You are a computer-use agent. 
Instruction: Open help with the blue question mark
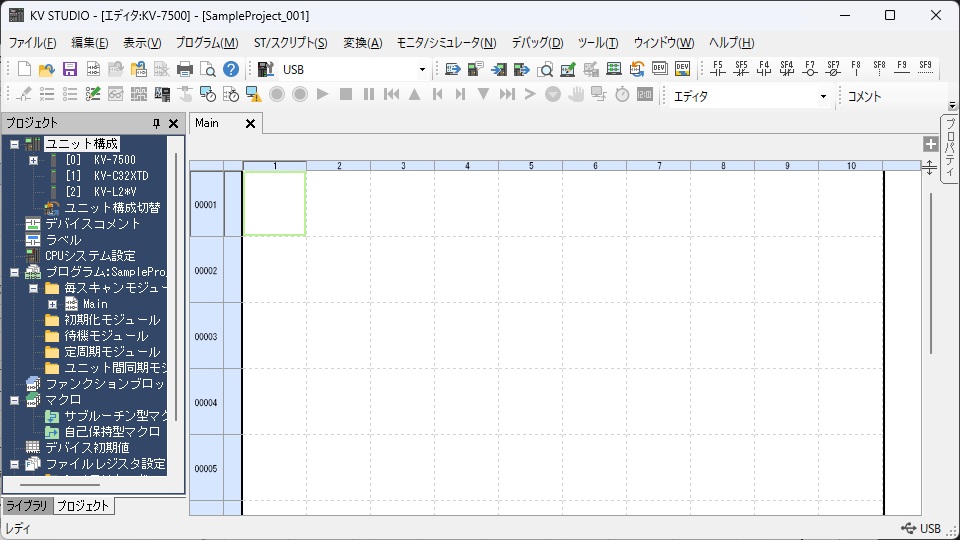tap(231, 70)
